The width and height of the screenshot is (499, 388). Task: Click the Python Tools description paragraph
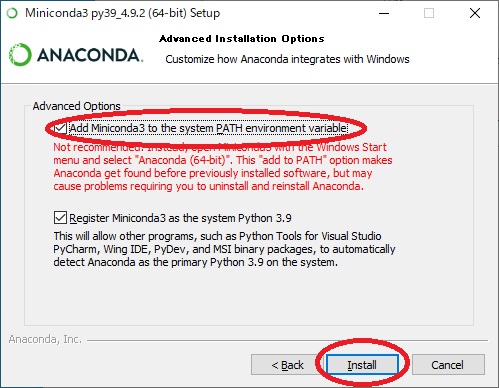pyautogui.click(x=224, y=249)
